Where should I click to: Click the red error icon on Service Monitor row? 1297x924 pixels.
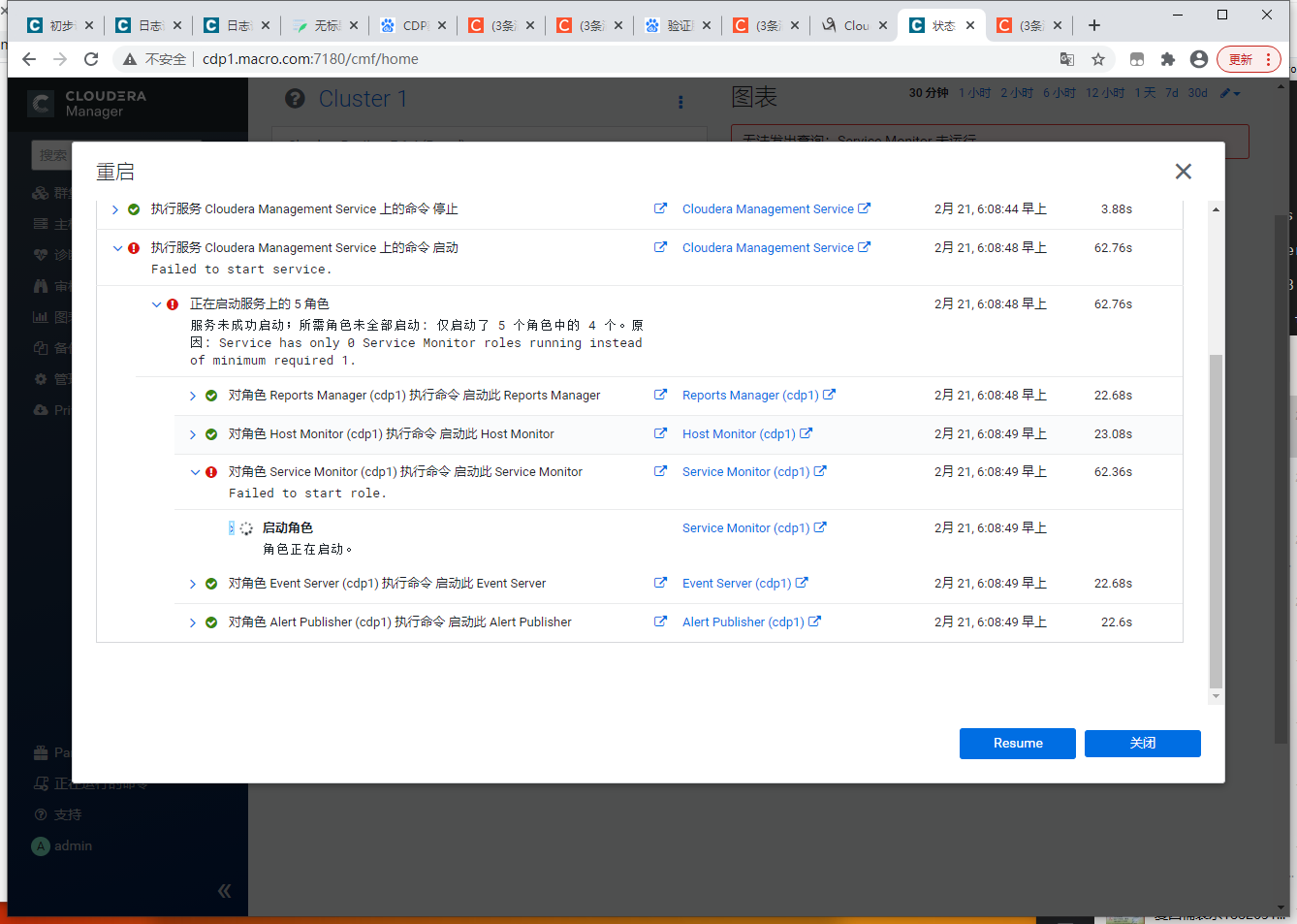[x=211, y=472]
